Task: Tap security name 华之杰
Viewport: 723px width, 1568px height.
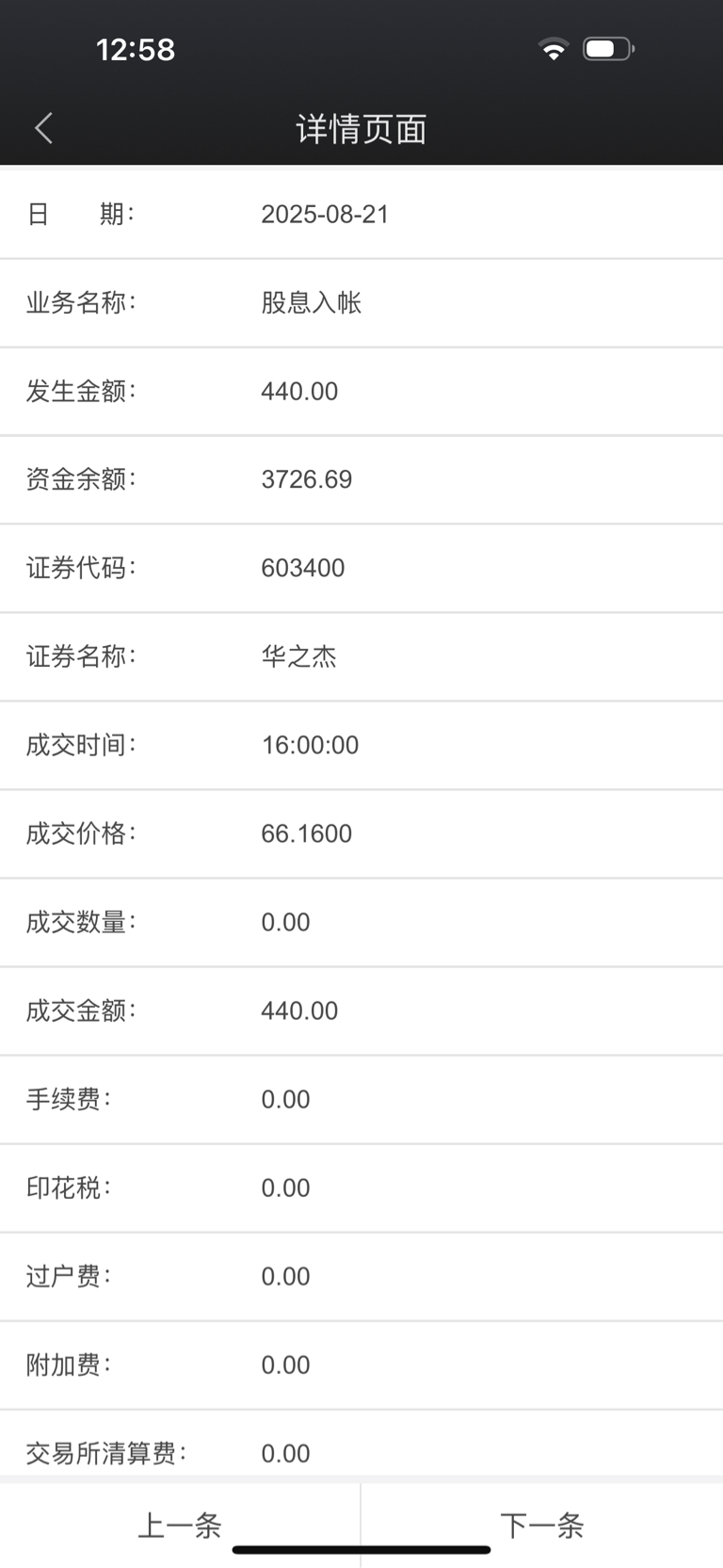Action: click(x=298, y=656)
